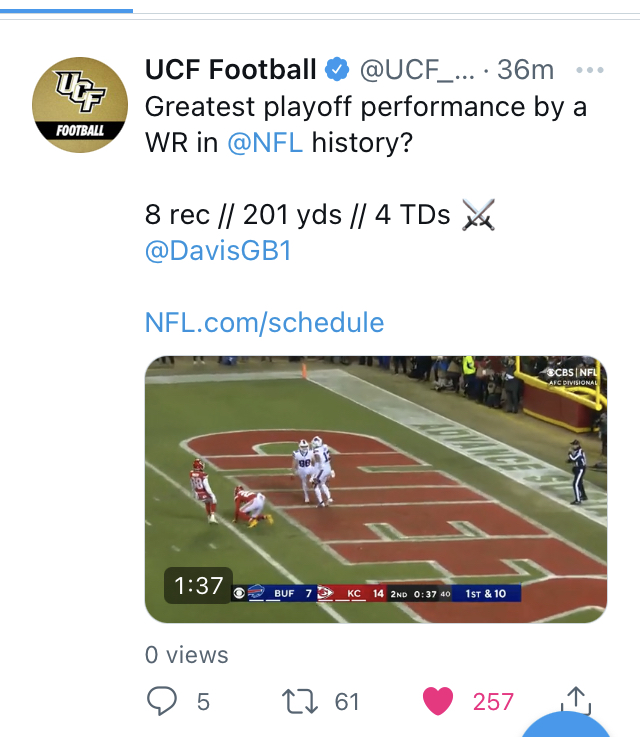View the 257 likes count
This screenshot has height=737, width=640.
(x=493, y=702)
